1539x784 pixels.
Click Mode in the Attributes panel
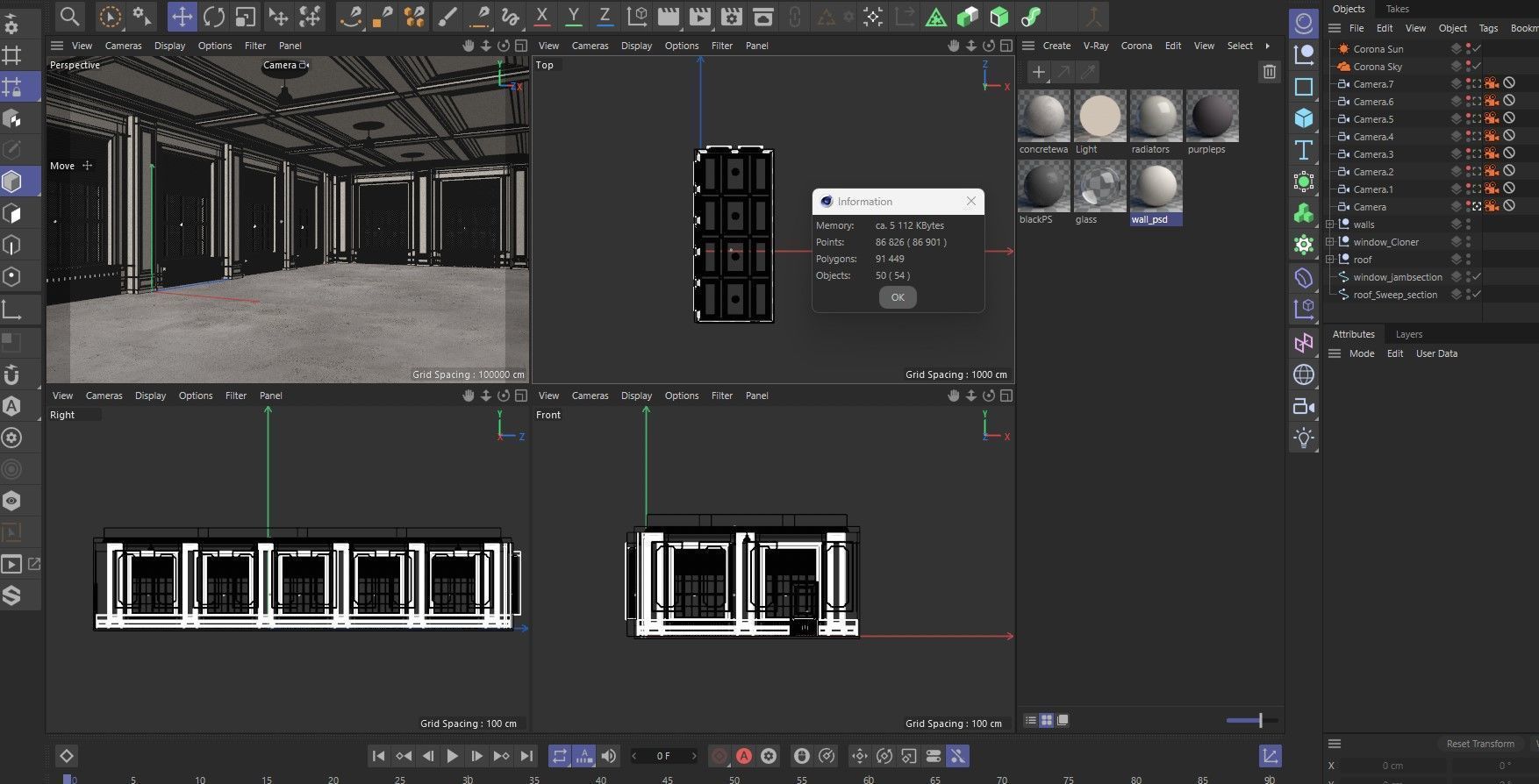pyautogui.click(x=1362, y=353)
